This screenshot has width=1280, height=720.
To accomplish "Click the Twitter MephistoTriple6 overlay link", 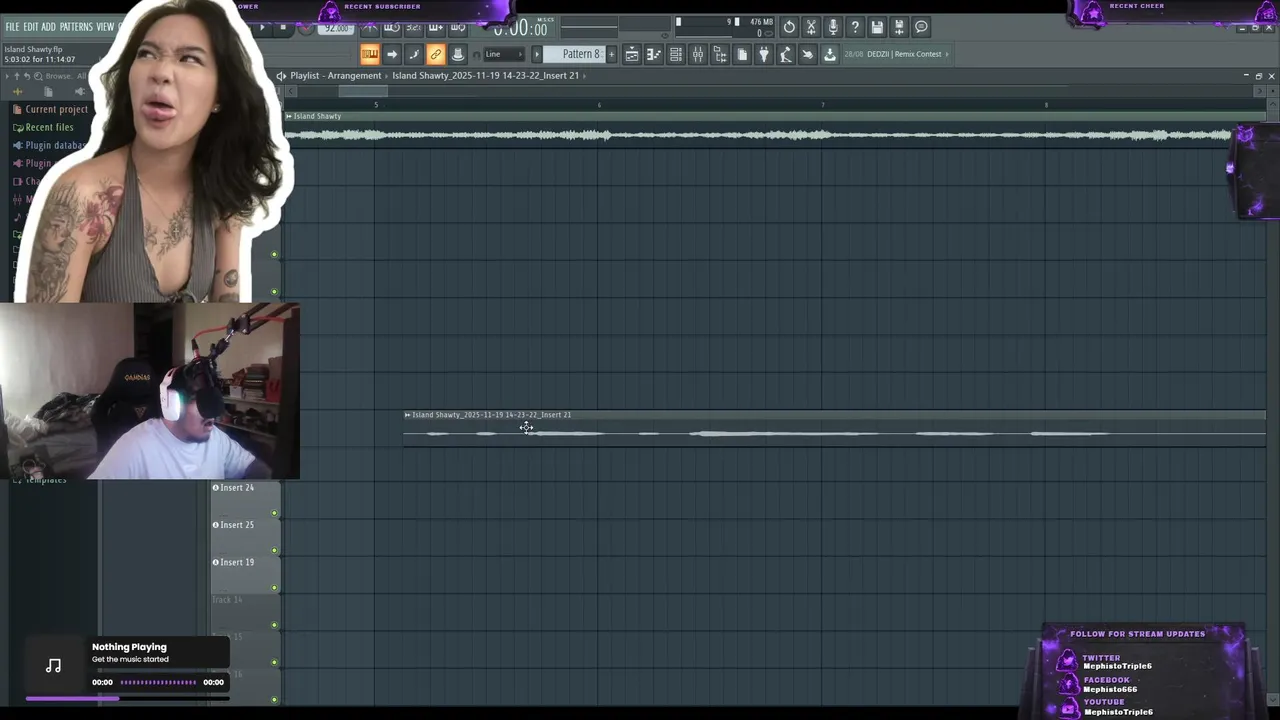I will pos(1116,662).
